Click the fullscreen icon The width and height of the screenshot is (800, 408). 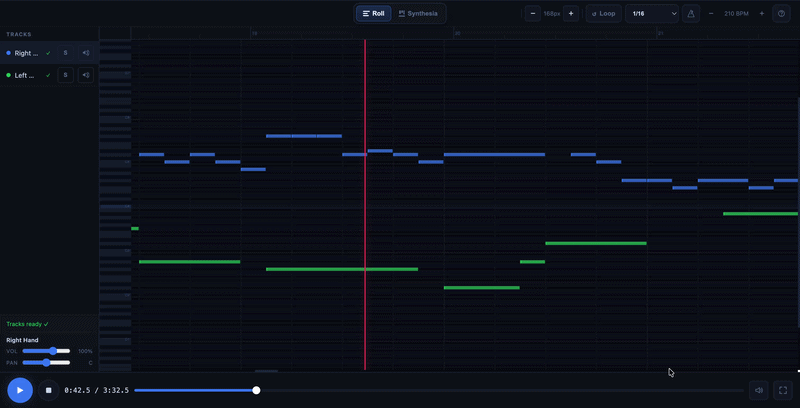783,390
